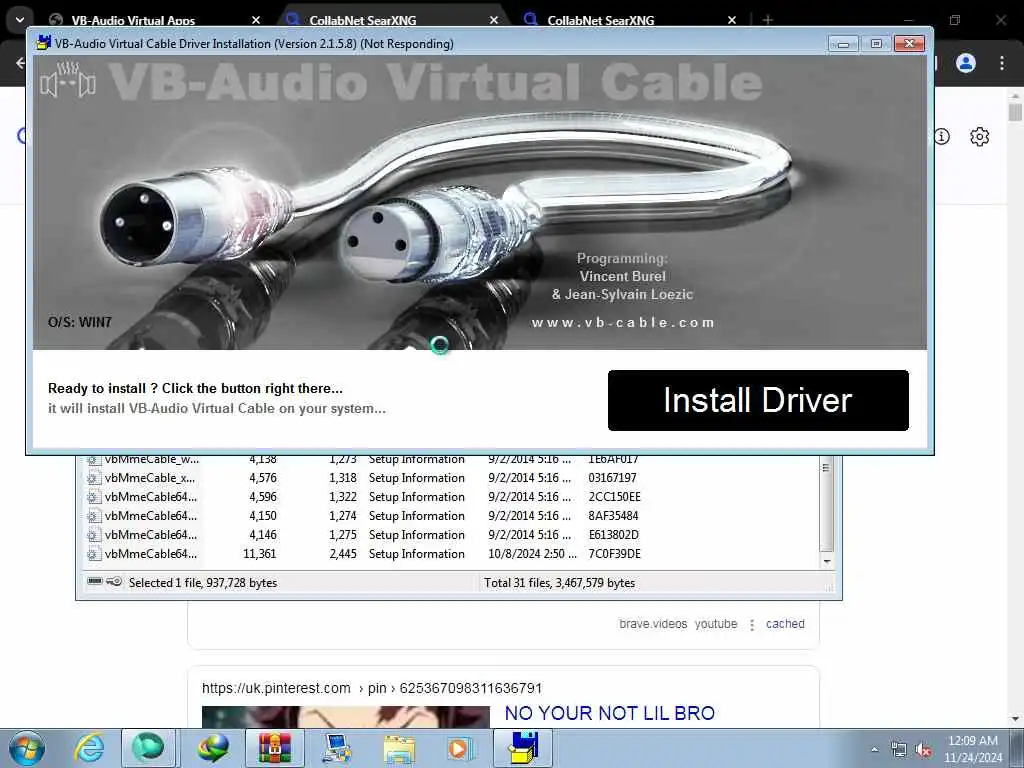Click the drive icon in archive status bar

click(95, 581)
